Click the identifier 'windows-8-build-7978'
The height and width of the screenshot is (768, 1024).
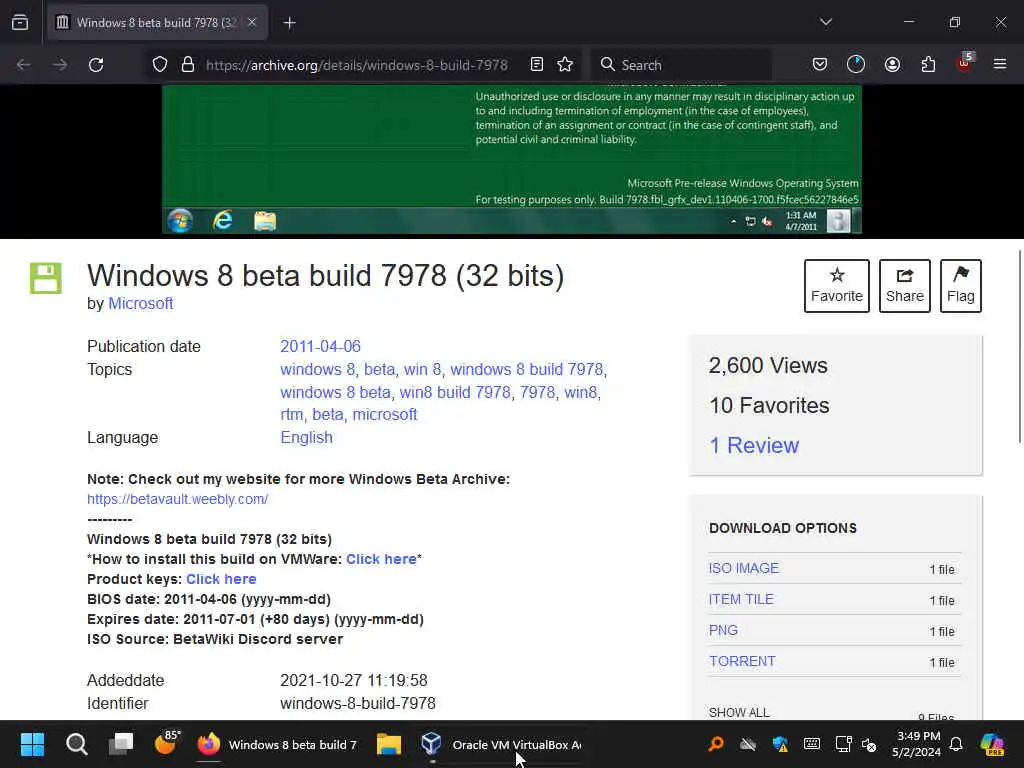pos(357,703)
